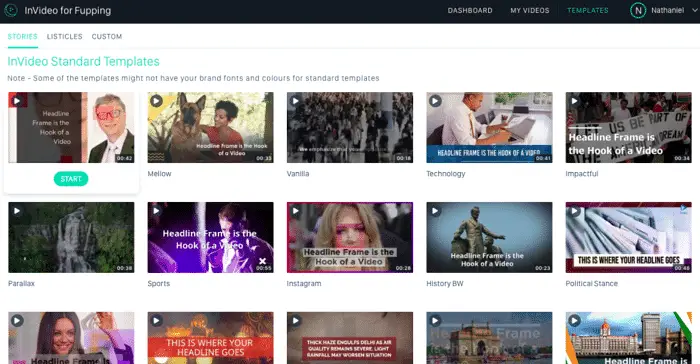Image resolution: width=700 pixels, height=364 pixels.
Task: Click the Nathaniel username
Action: pos(667,10)
